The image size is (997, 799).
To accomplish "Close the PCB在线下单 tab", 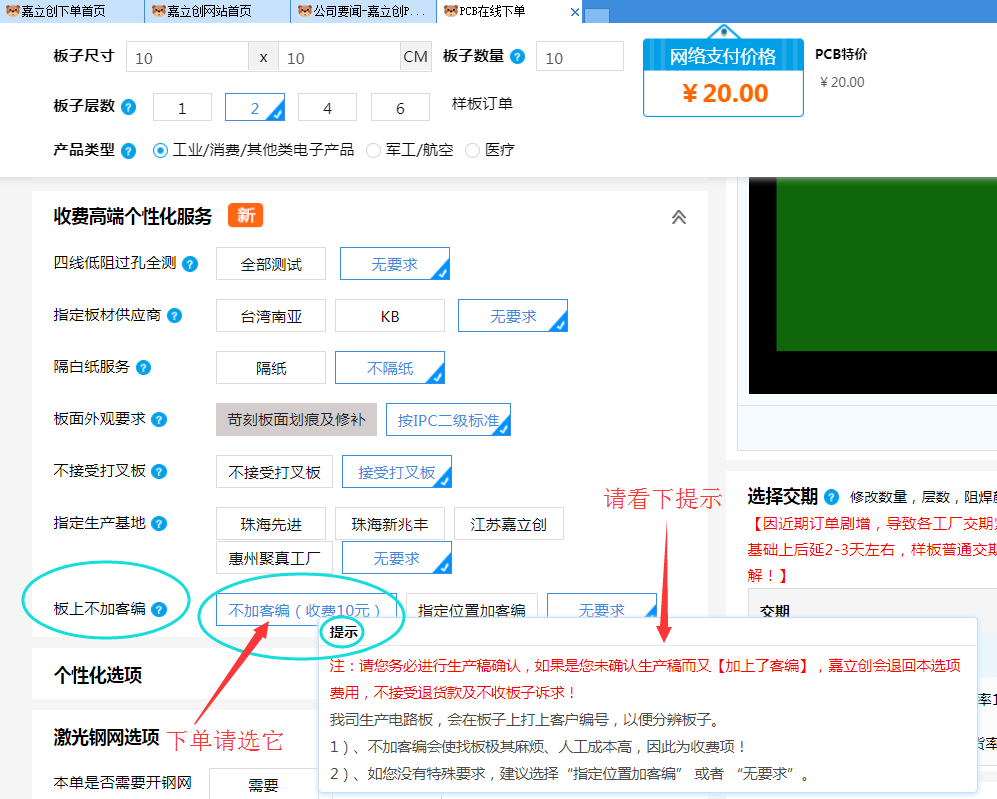I will (x=575, y=13).
